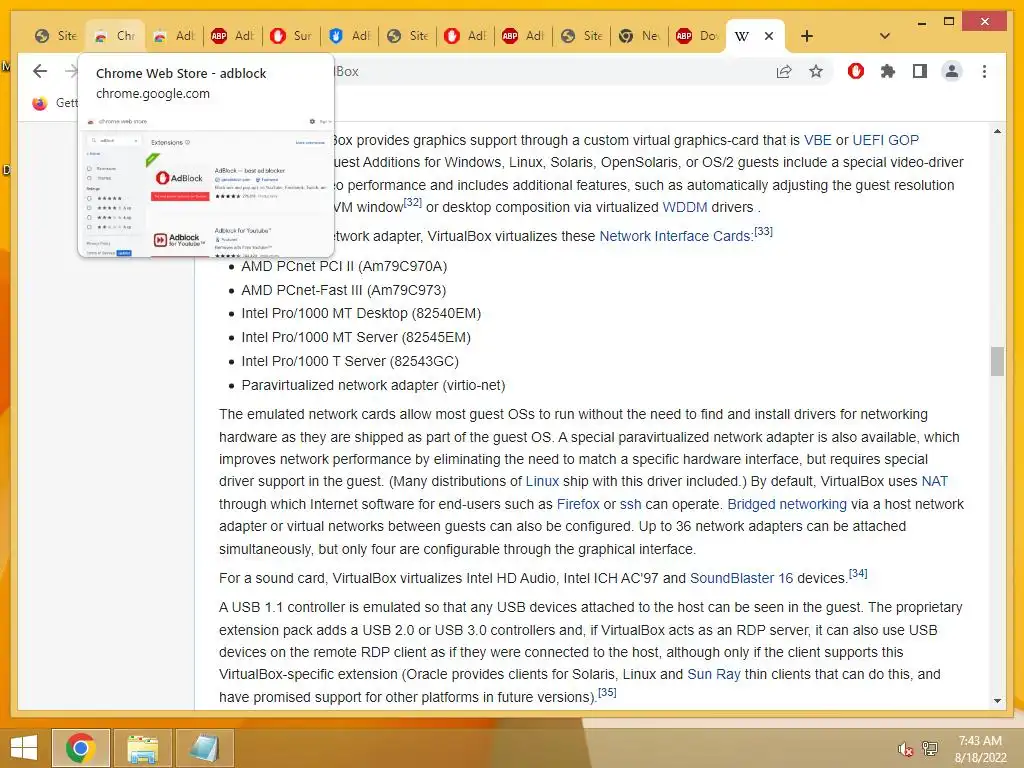Follow the ssh link
1024x768 pixels.
click(630, 504)
